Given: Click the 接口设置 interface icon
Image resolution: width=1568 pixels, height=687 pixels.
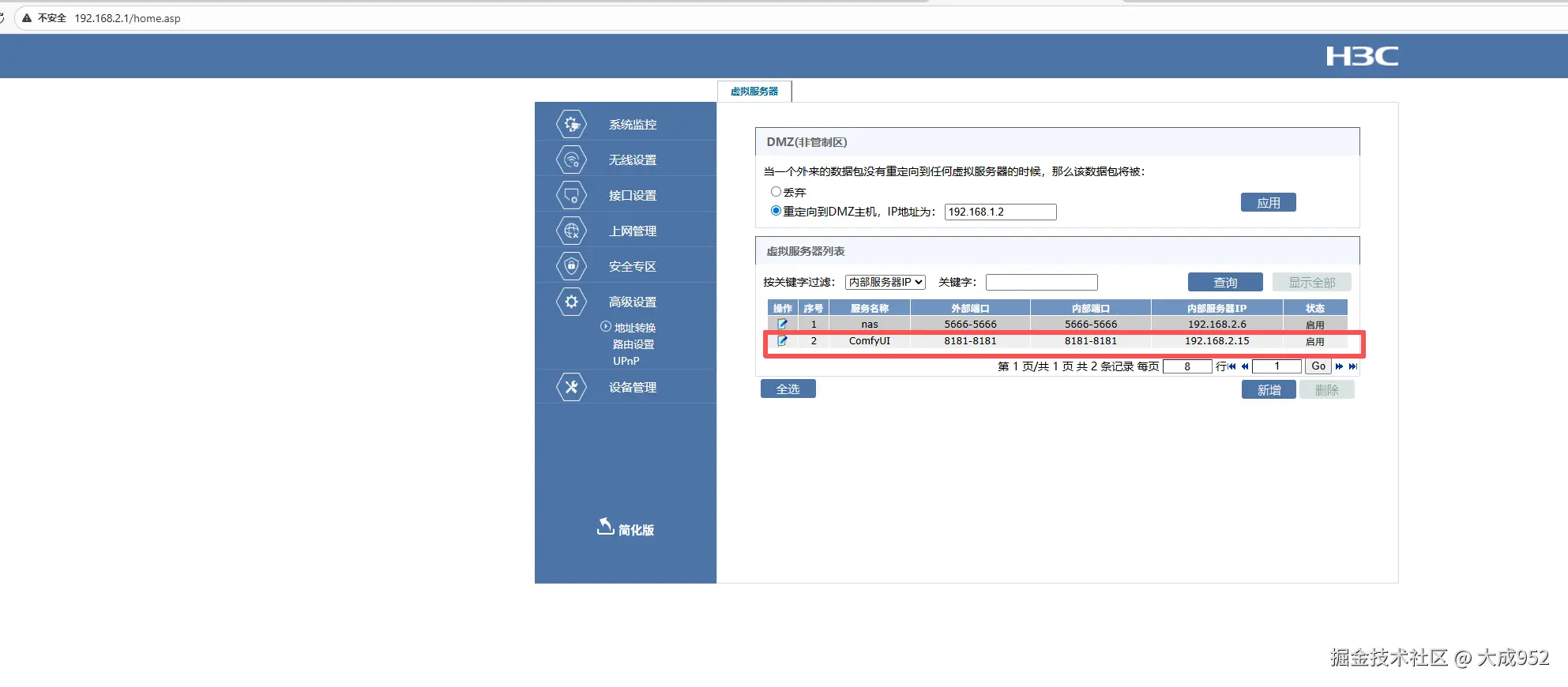Looking at the screenshot, I should pos(571,195).
